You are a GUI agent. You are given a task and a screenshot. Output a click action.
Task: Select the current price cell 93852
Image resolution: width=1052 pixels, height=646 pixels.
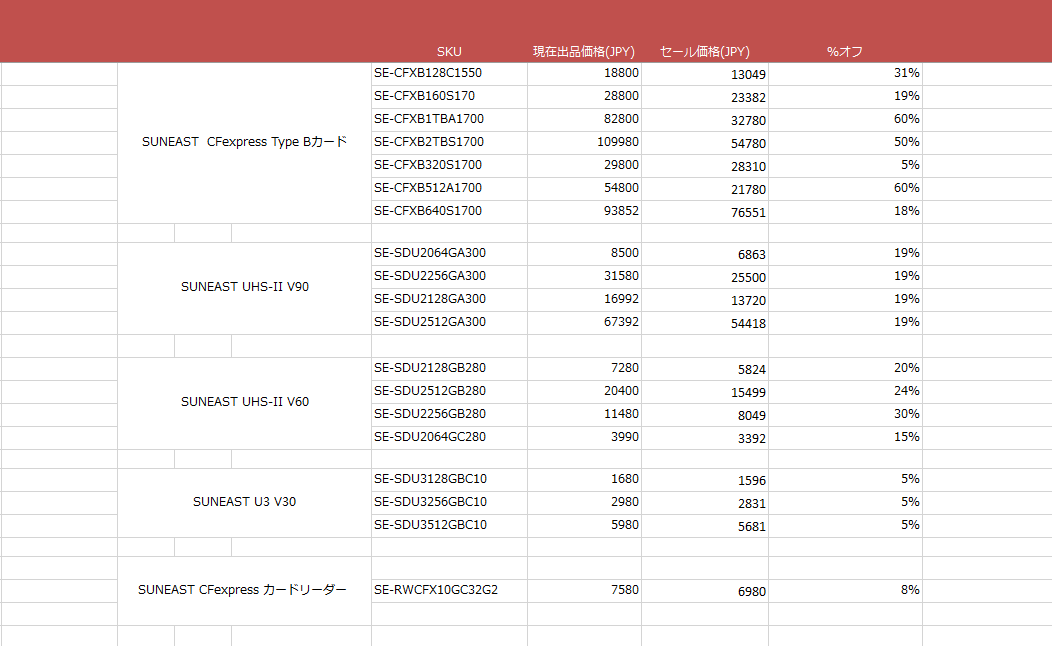(x=584, y=211)
